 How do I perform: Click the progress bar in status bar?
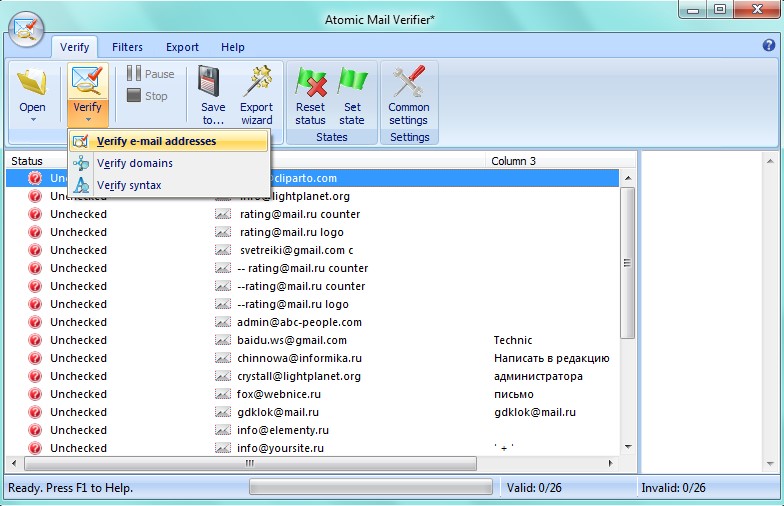(x=370, y=488)
